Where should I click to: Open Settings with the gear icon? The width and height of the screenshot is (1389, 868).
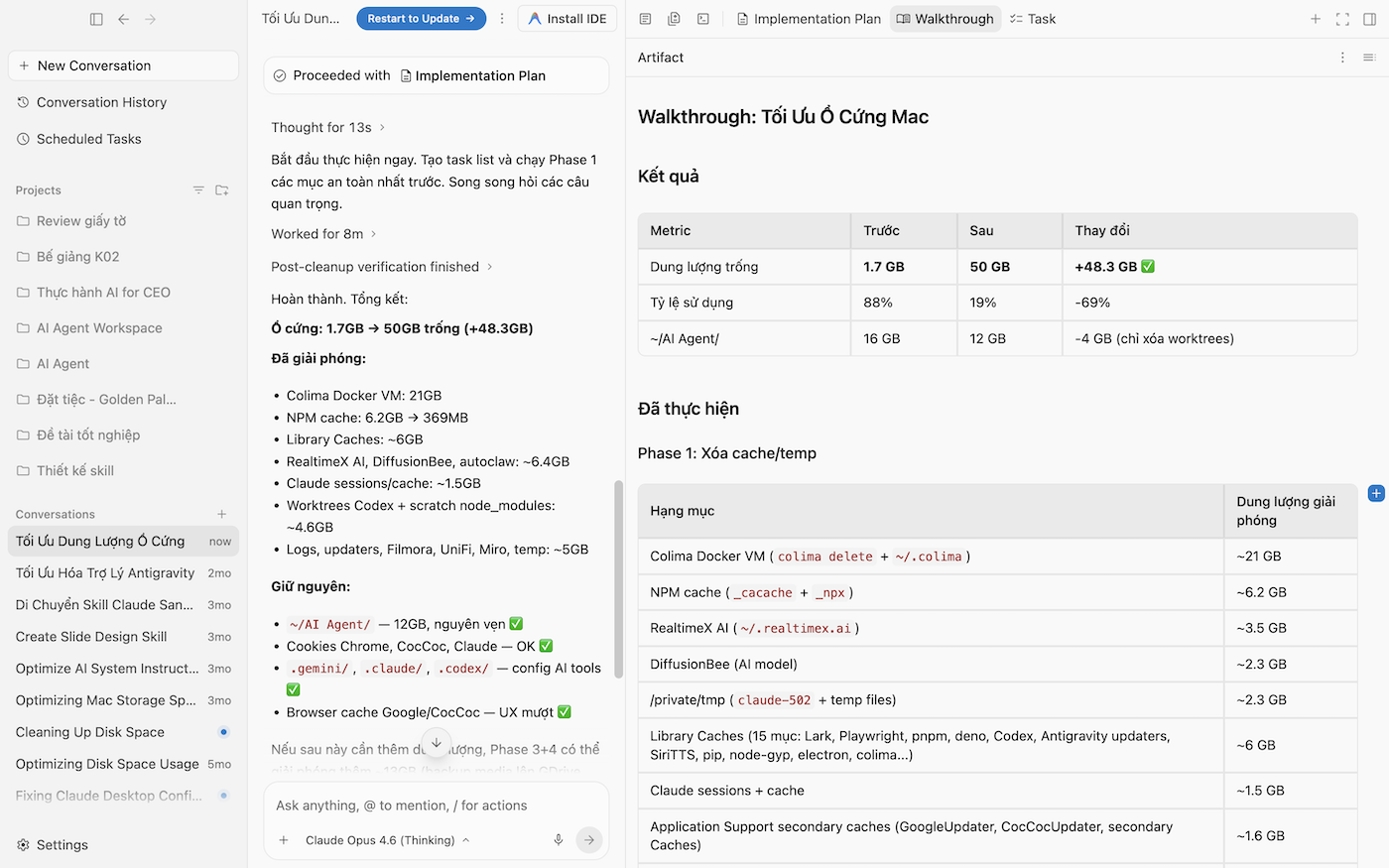click(53, 845)
